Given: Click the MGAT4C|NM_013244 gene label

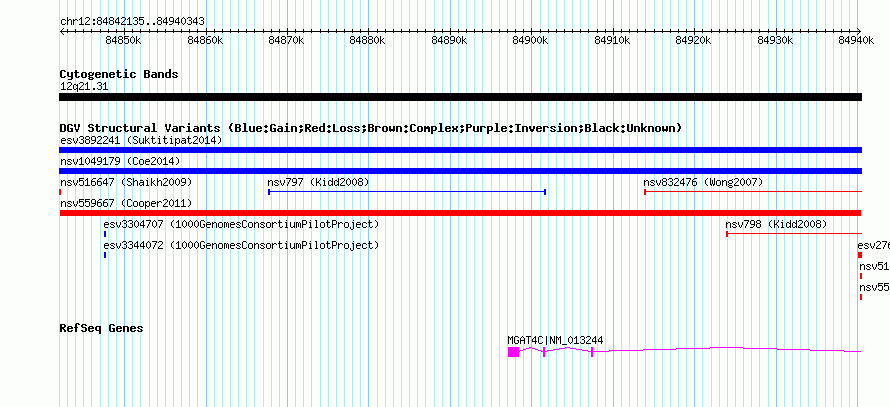Looking at the screenshot, I should [x=555, y=340].
